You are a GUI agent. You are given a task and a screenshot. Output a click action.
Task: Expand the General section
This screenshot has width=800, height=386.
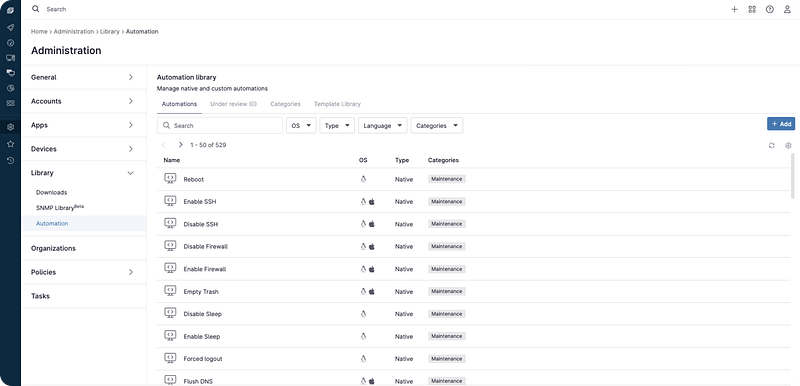pos(84,78)
